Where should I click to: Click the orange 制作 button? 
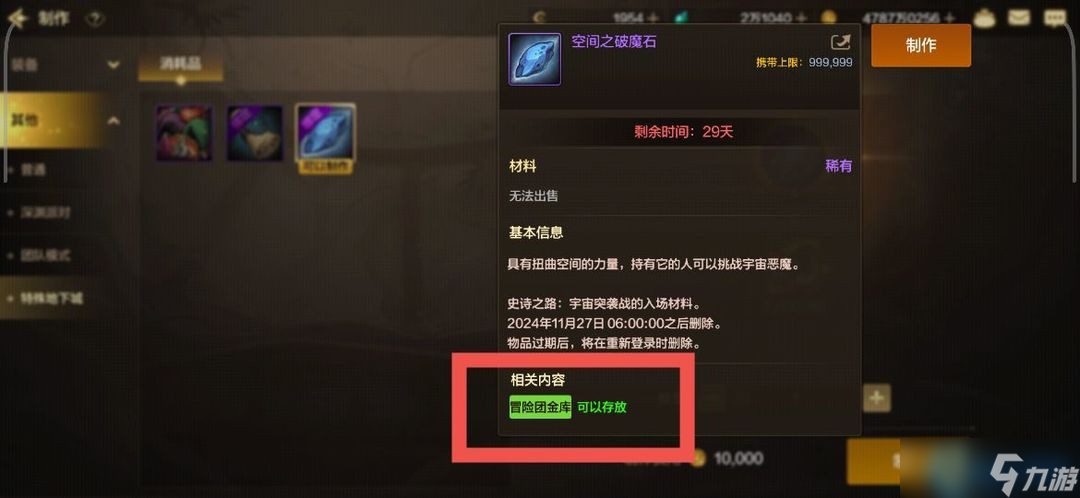(921, 45)
